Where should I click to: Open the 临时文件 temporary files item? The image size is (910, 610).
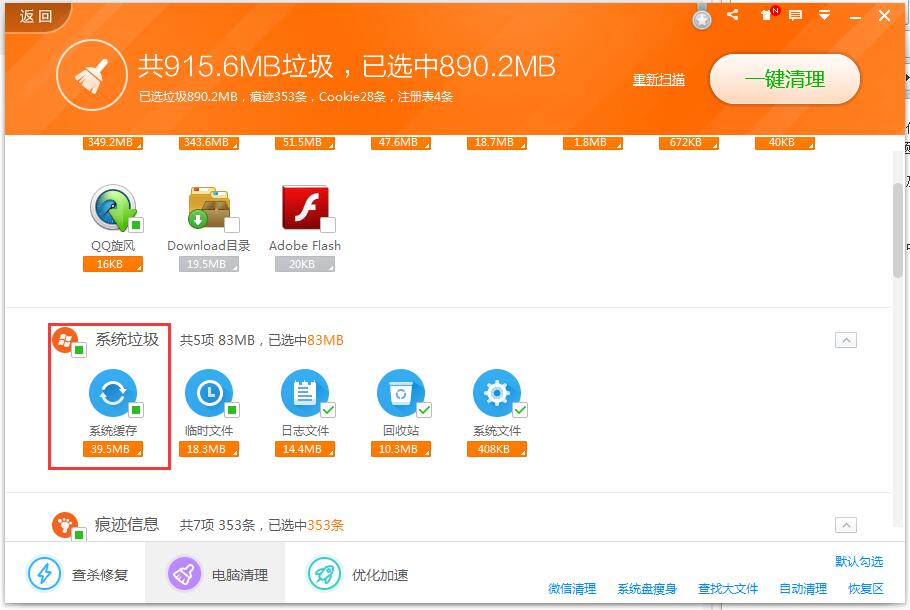pos(208,394)
